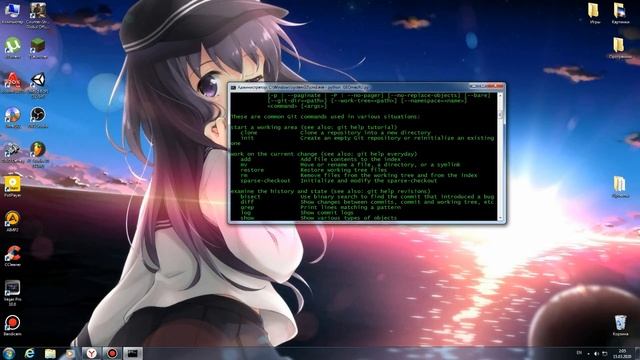Screen dimensions: 640x360
Task: Launch the Unity desktop shortcut
Action: click(38, 84)
